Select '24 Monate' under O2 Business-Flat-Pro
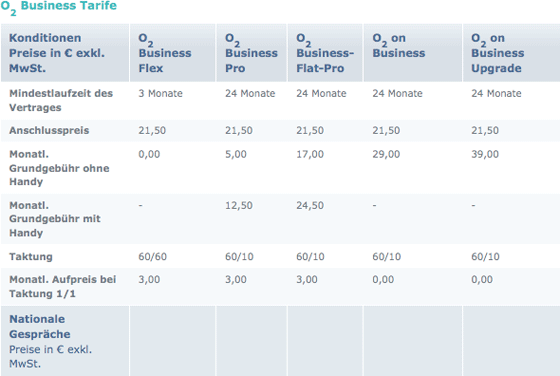 coord(321,93)
